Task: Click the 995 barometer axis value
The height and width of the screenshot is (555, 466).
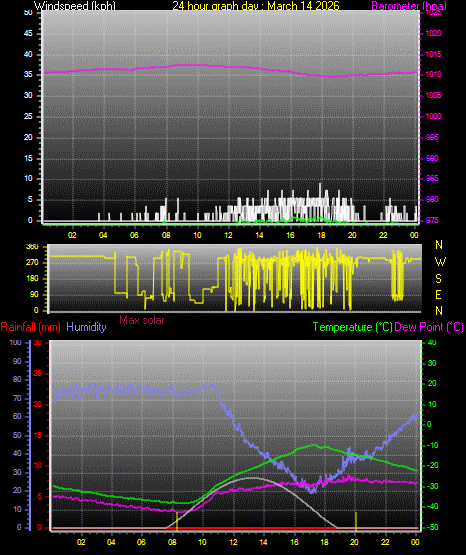Action: click(432, 137)
